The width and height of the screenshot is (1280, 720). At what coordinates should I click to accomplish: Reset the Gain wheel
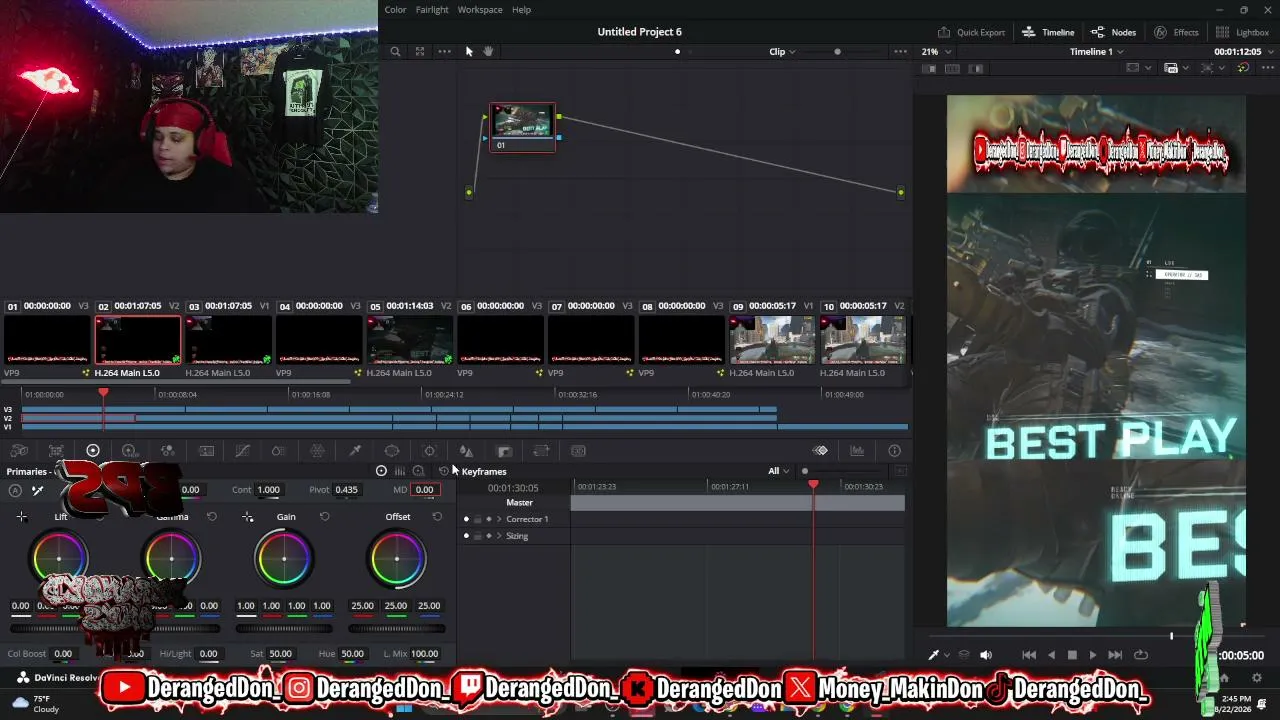pos(324,517)
